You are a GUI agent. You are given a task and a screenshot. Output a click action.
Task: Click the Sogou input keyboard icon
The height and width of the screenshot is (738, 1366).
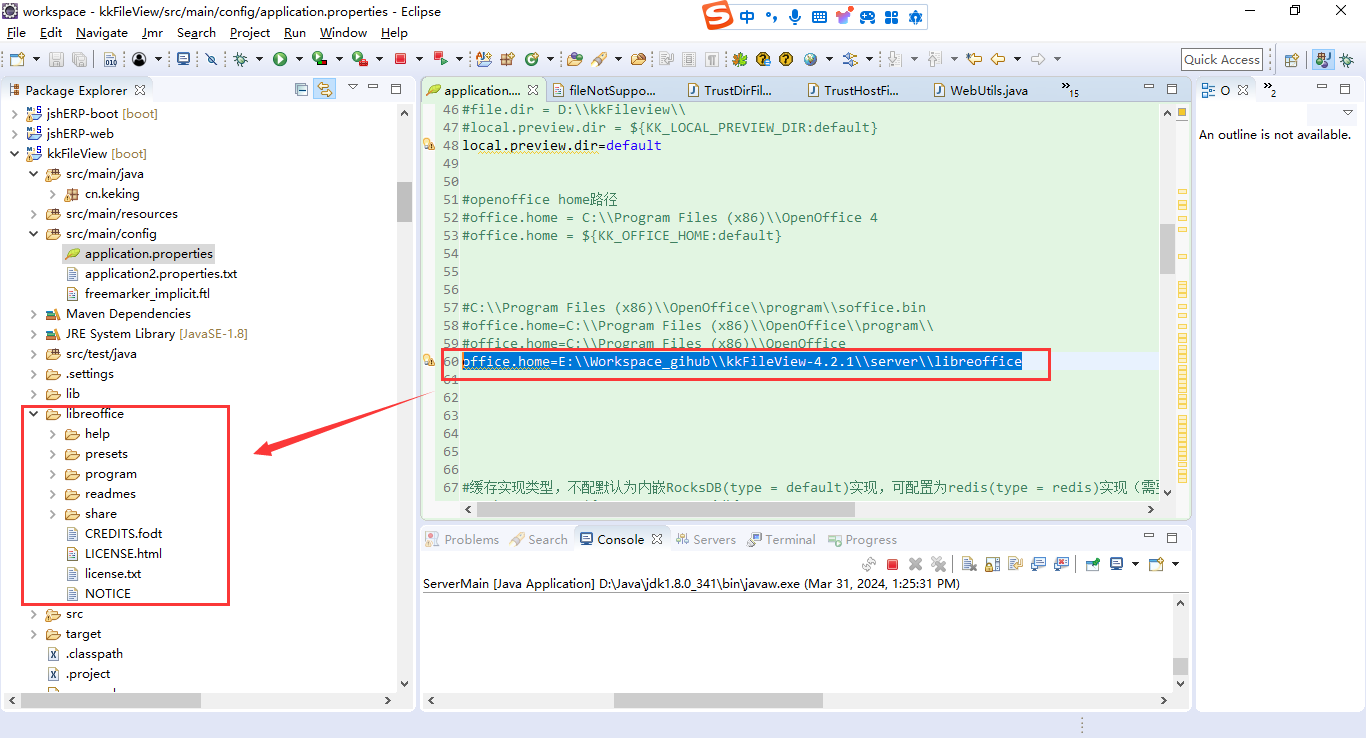pyautogui.click(x=819, y=17)
